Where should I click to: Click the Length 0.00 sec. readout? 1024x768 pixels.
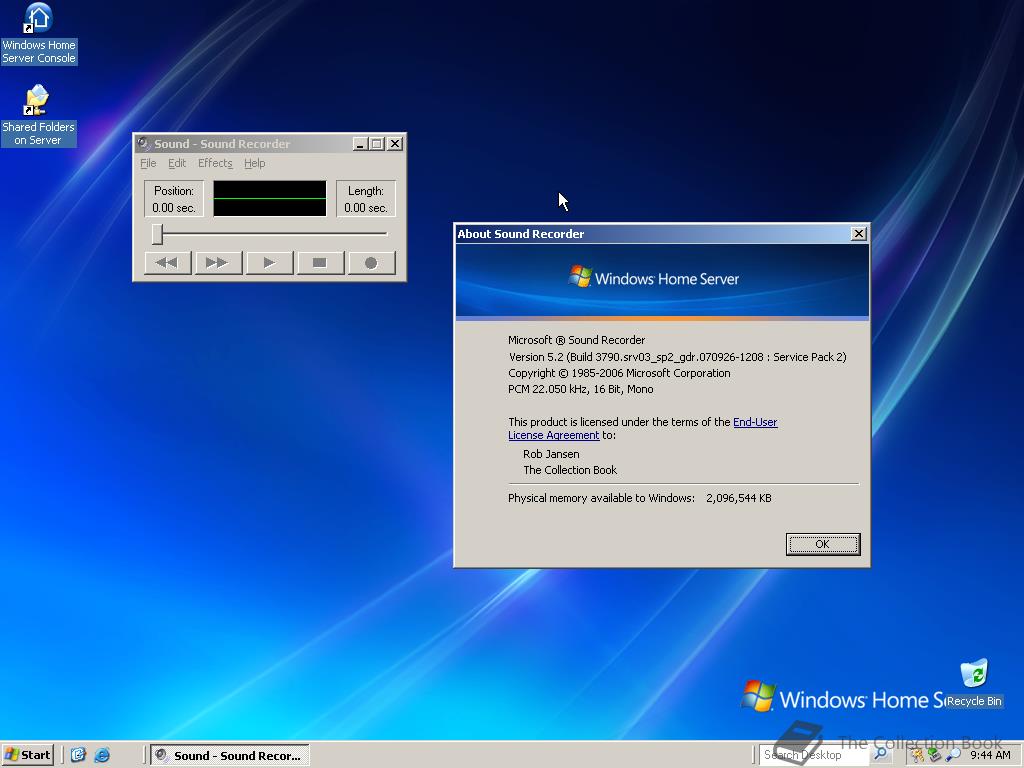pos(366,199)
